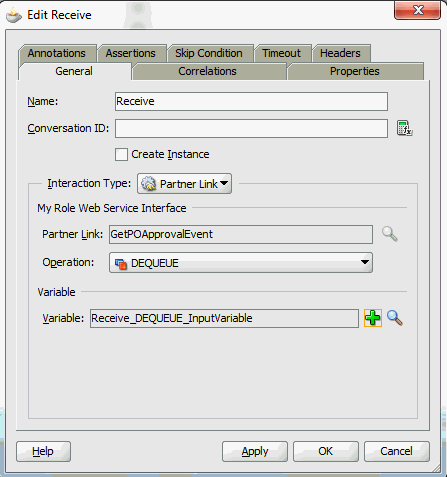Select the Skip Condition tab
Viewport: 447px width, 477px height.
[x=210, y=53]
